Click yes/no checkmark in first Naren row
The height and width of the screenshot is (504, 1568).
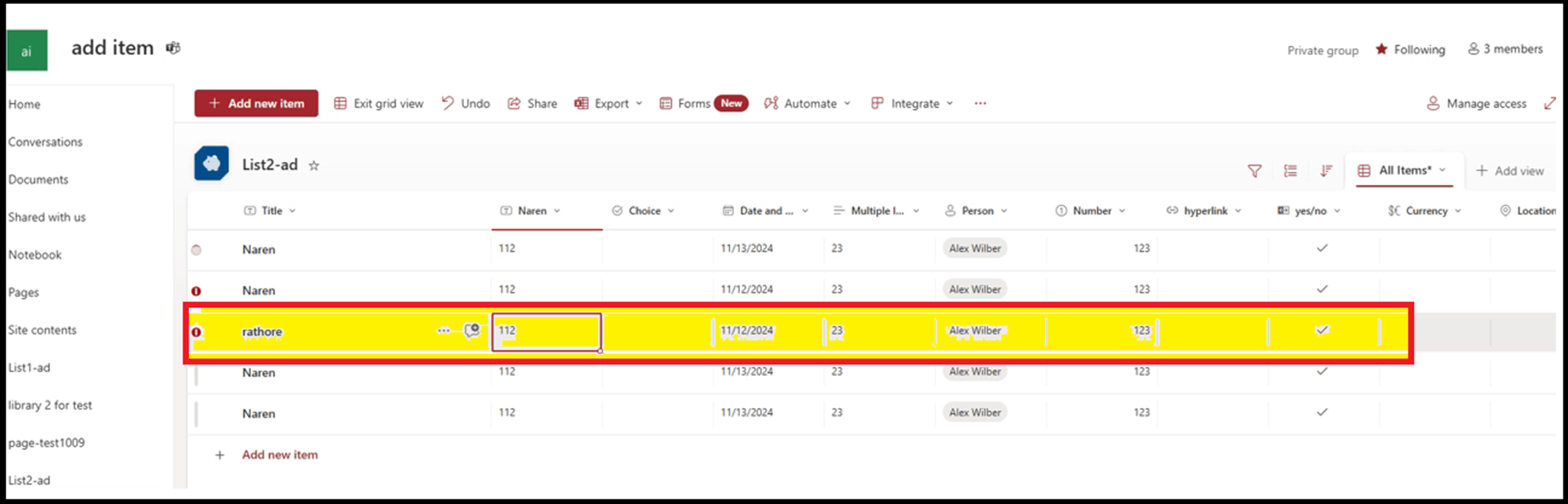coord(1322,248)
